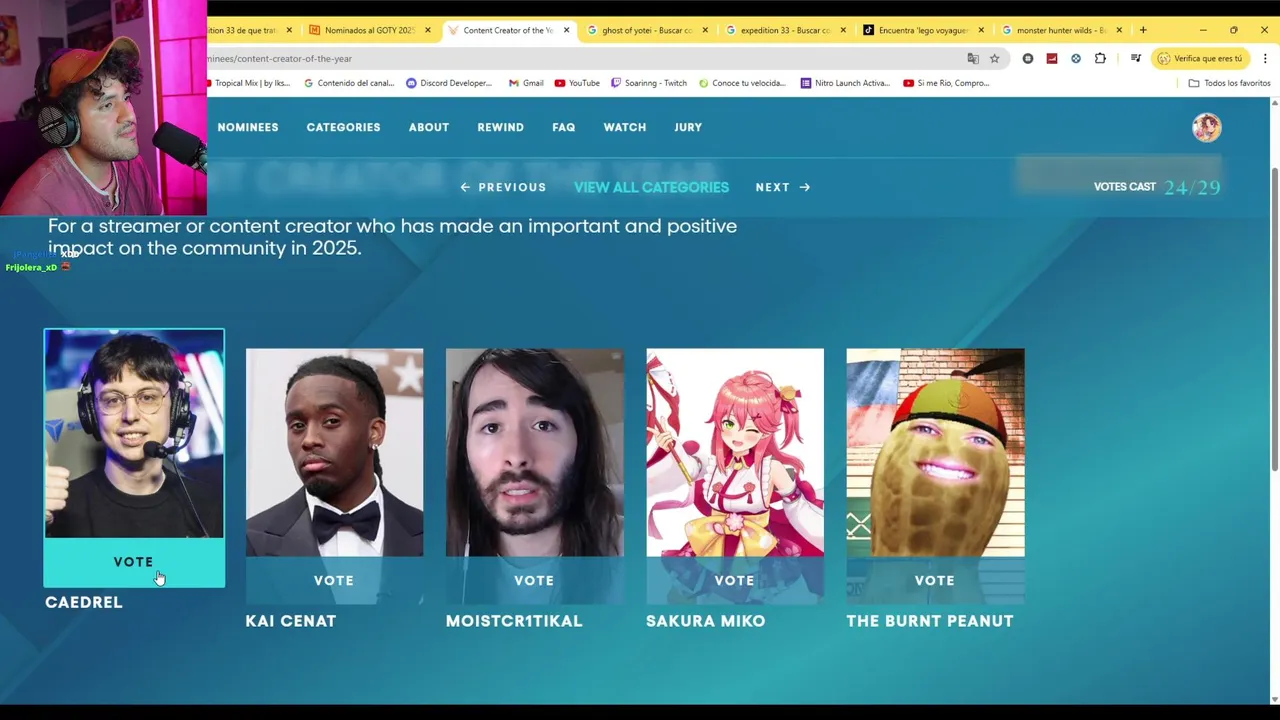
Task: Open Gmail bookmark
Action: [x=526, y=83]
